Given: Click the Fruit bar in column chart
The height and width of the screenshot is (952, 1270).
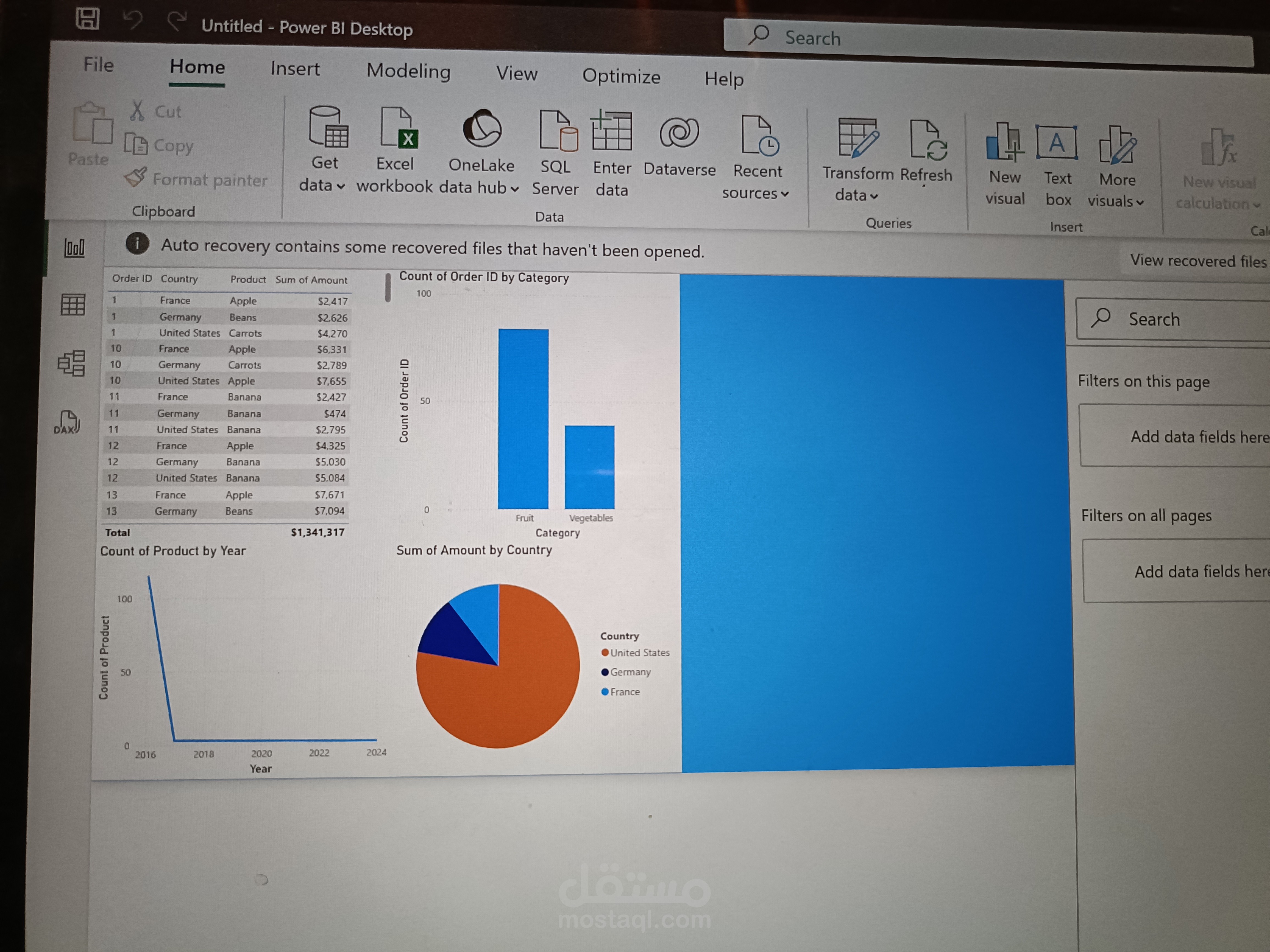Looking at the screenshot, I should (523, 419).
